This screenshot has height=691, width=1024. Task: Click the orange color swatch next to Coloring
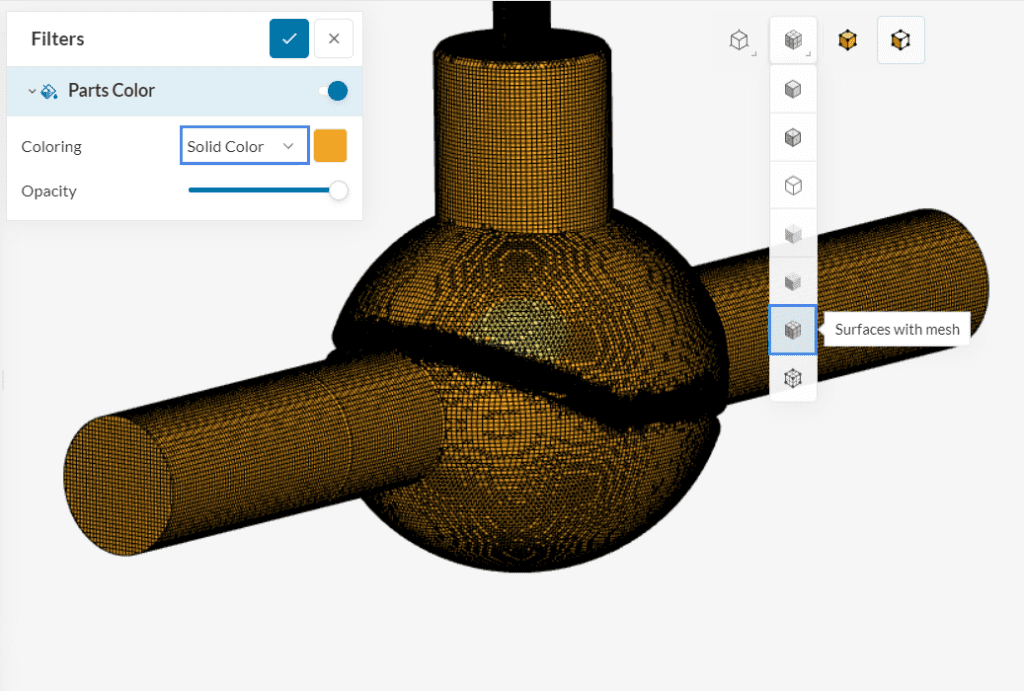(x=330, y=145)
